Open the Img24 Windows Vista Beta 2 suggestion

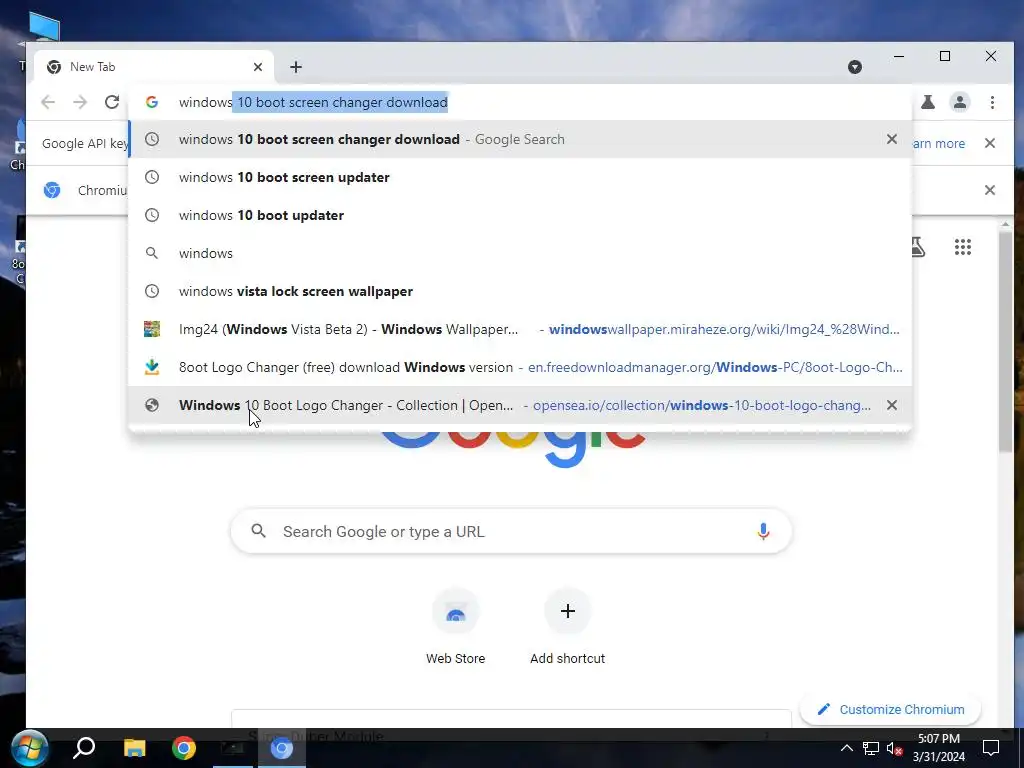coord(520,328)
